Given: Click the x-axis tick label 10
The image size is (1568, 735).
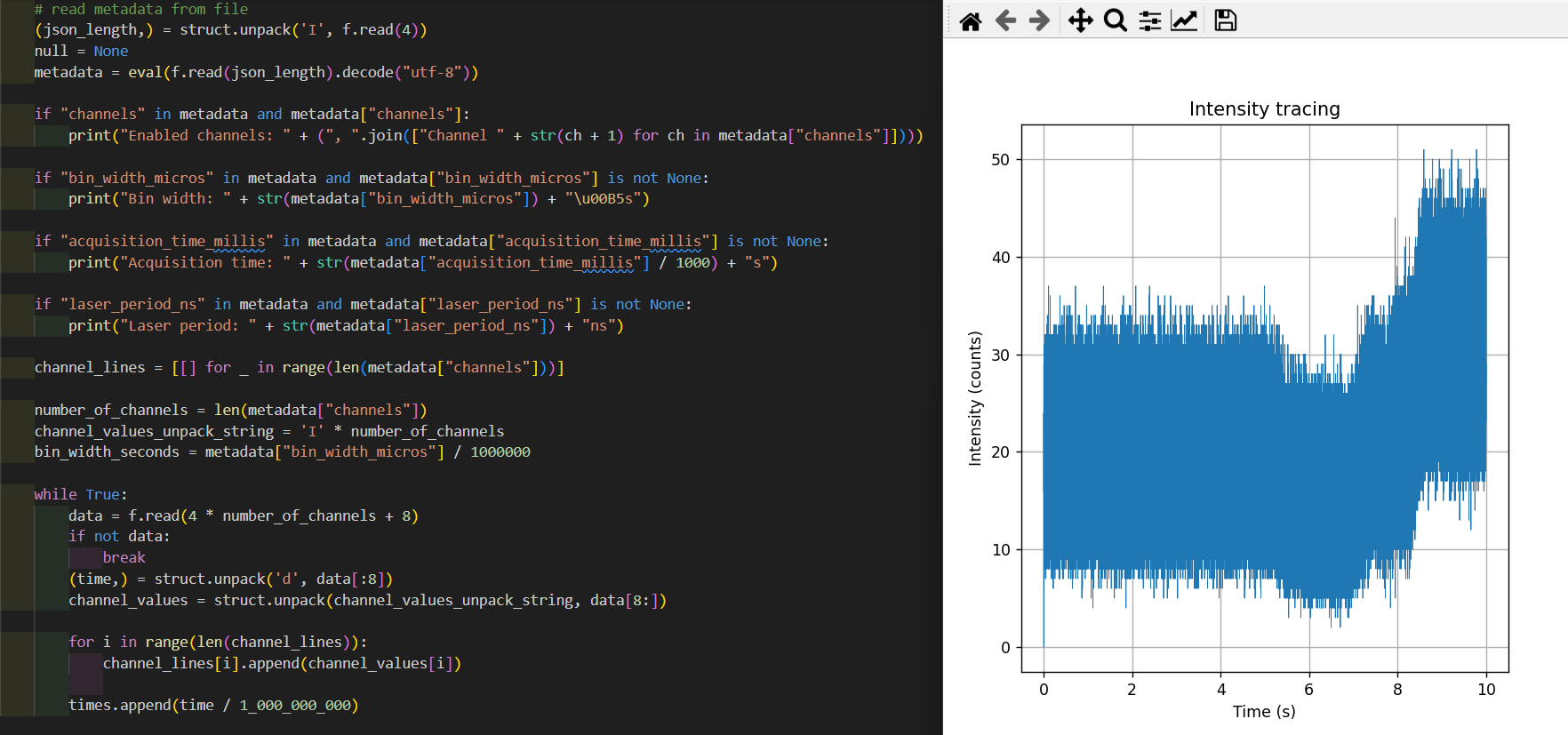Looking at the screenshot, I should pyautogui.click(x=1486, y=690).
